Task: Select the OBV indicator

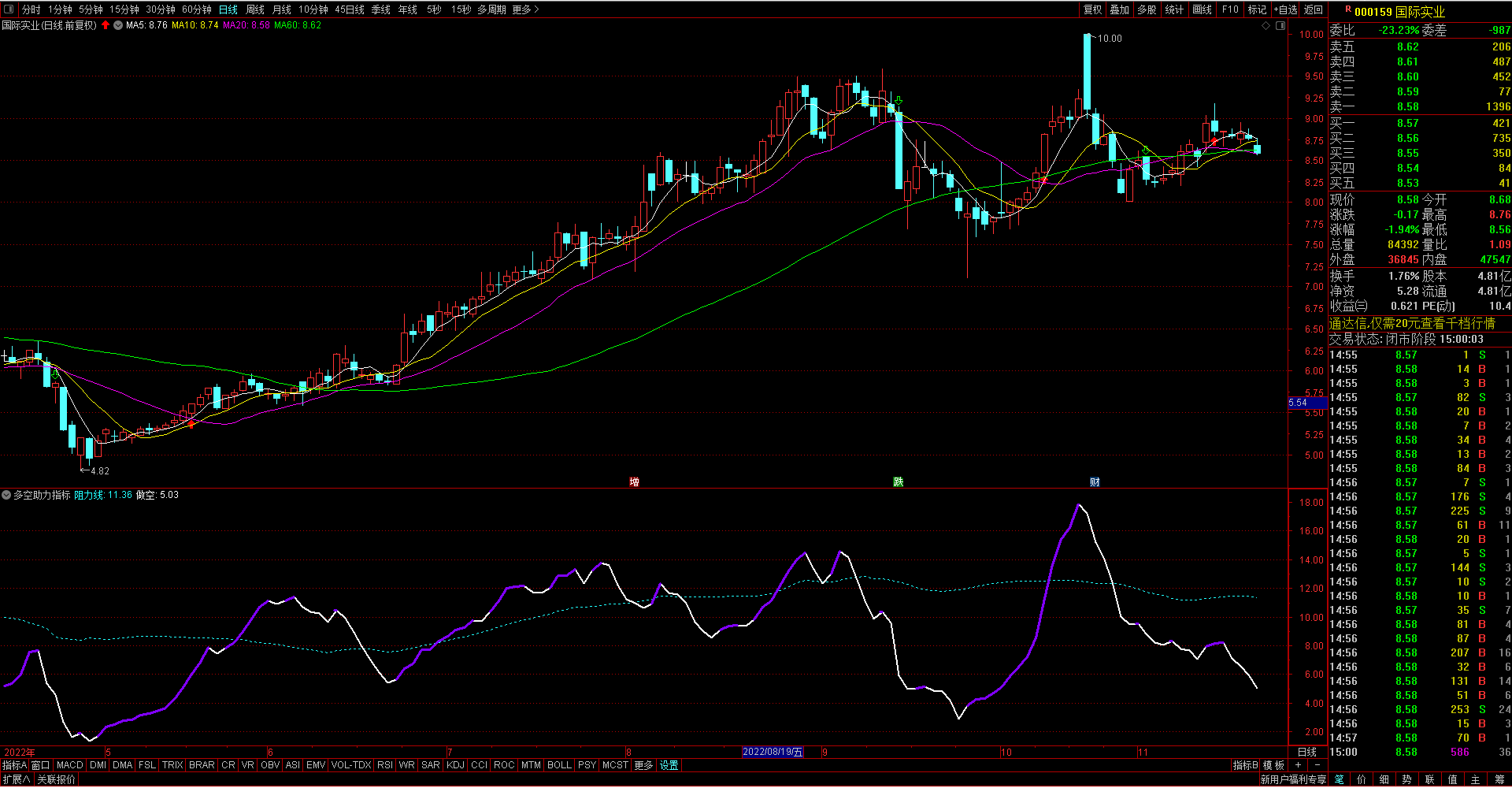Action: (270, 765)
